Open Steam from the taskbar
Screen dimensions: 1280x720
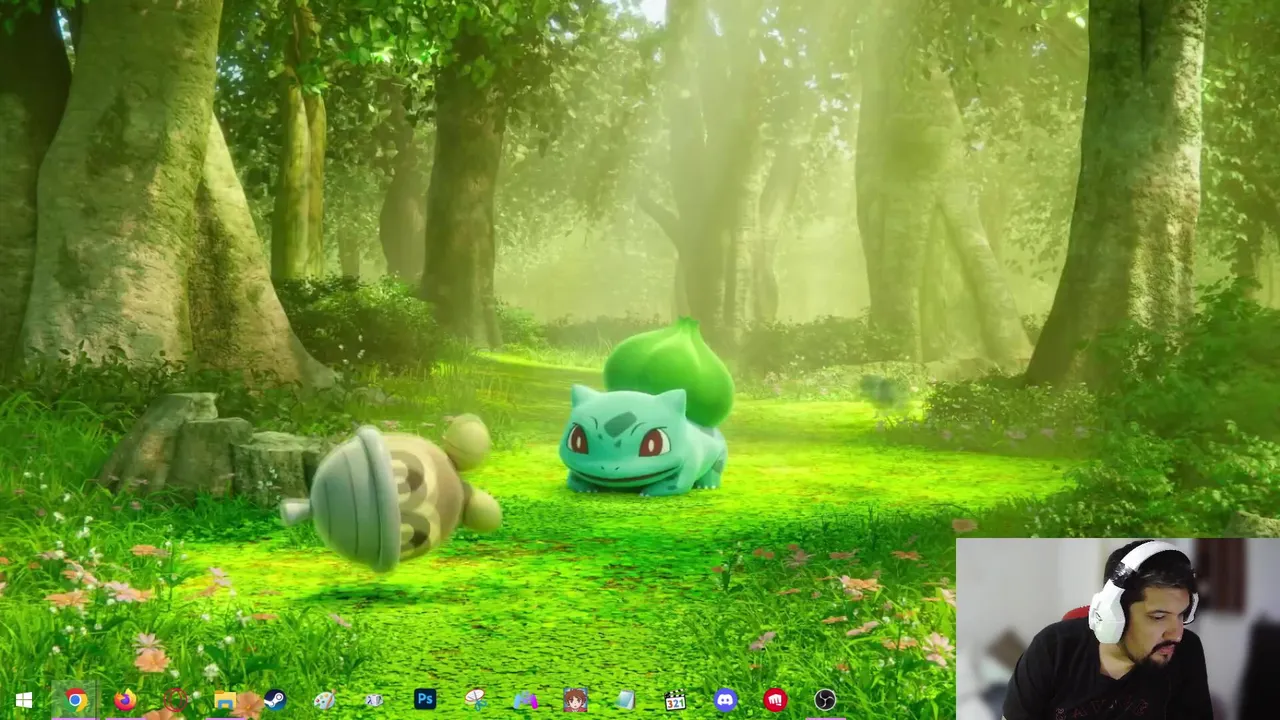[x=275, y=700]
